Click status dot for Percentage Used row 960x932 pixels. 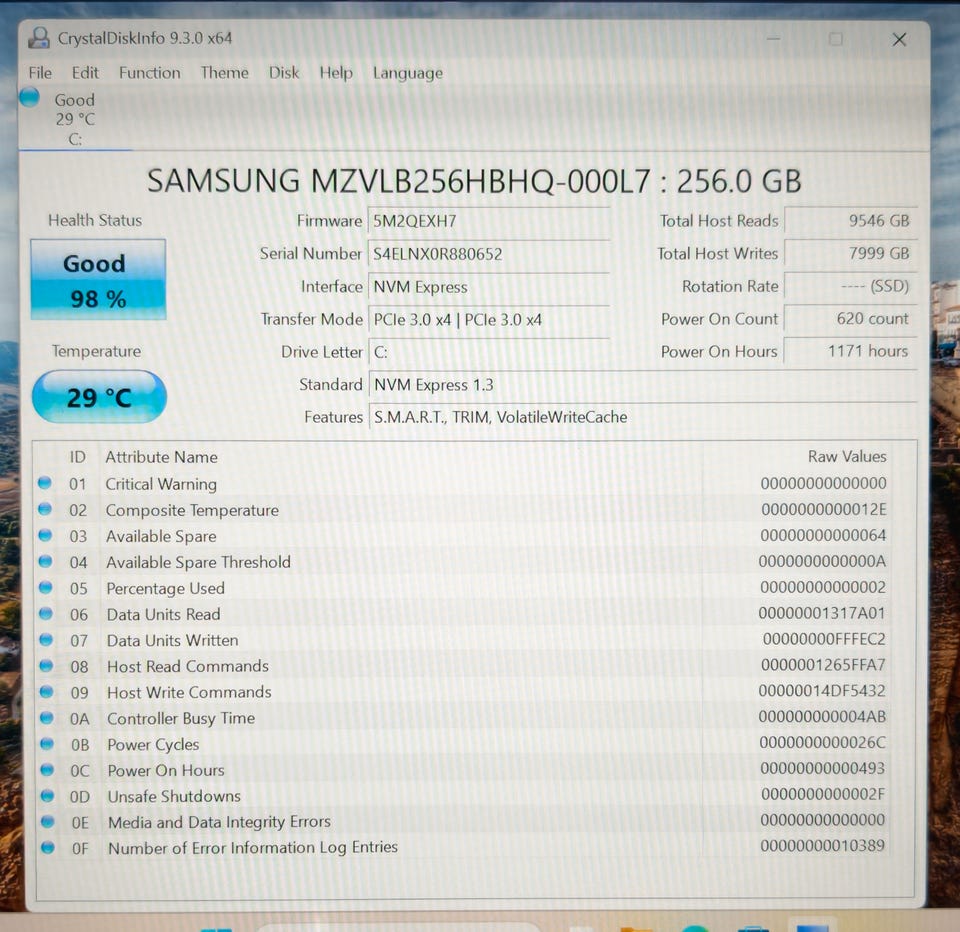coord(45,587)
